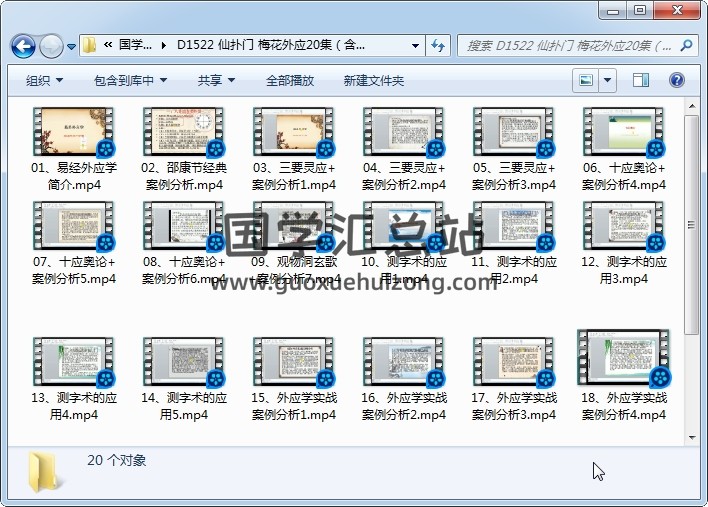Expand the address bar history dropdown
This screenshot has width=708, height=507.
(x=415, y=45)
